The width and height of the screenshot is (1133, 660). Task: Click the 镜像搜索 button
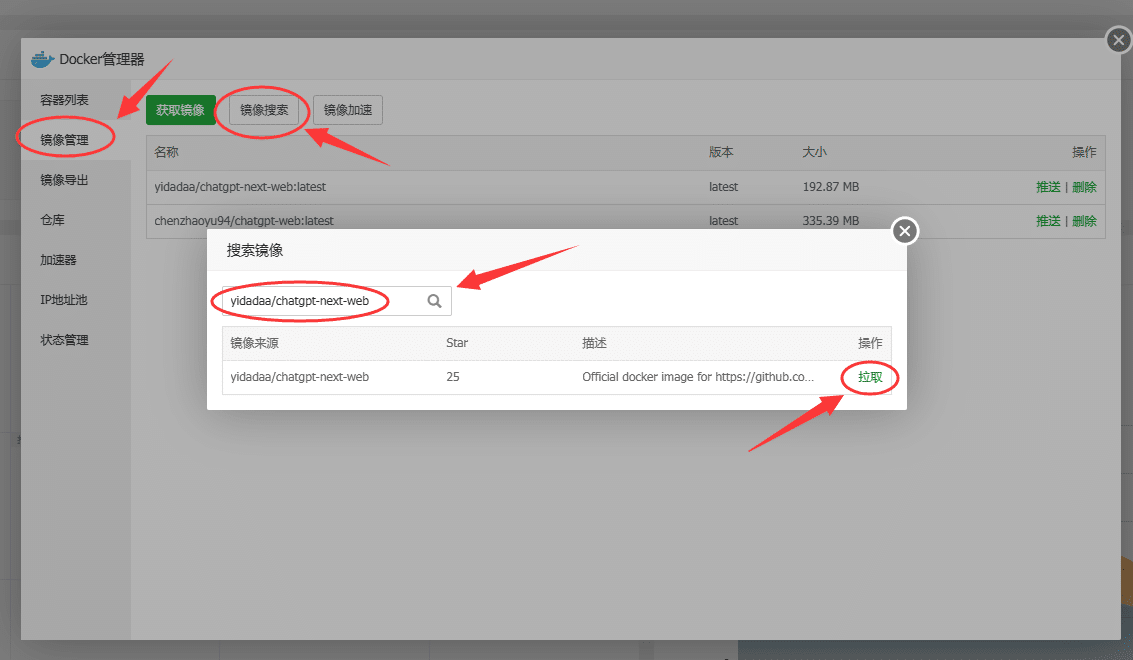tap(263, 110)
